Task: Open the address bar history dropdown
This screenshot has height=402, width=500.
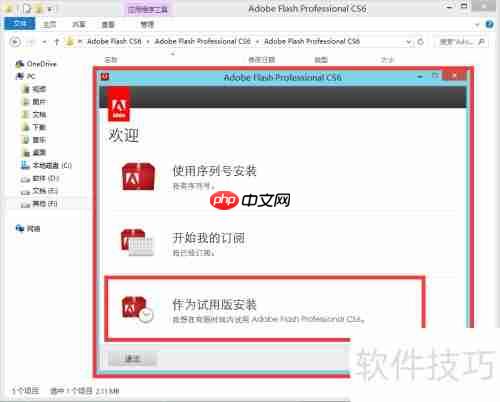Action: (x=409, y=42)
